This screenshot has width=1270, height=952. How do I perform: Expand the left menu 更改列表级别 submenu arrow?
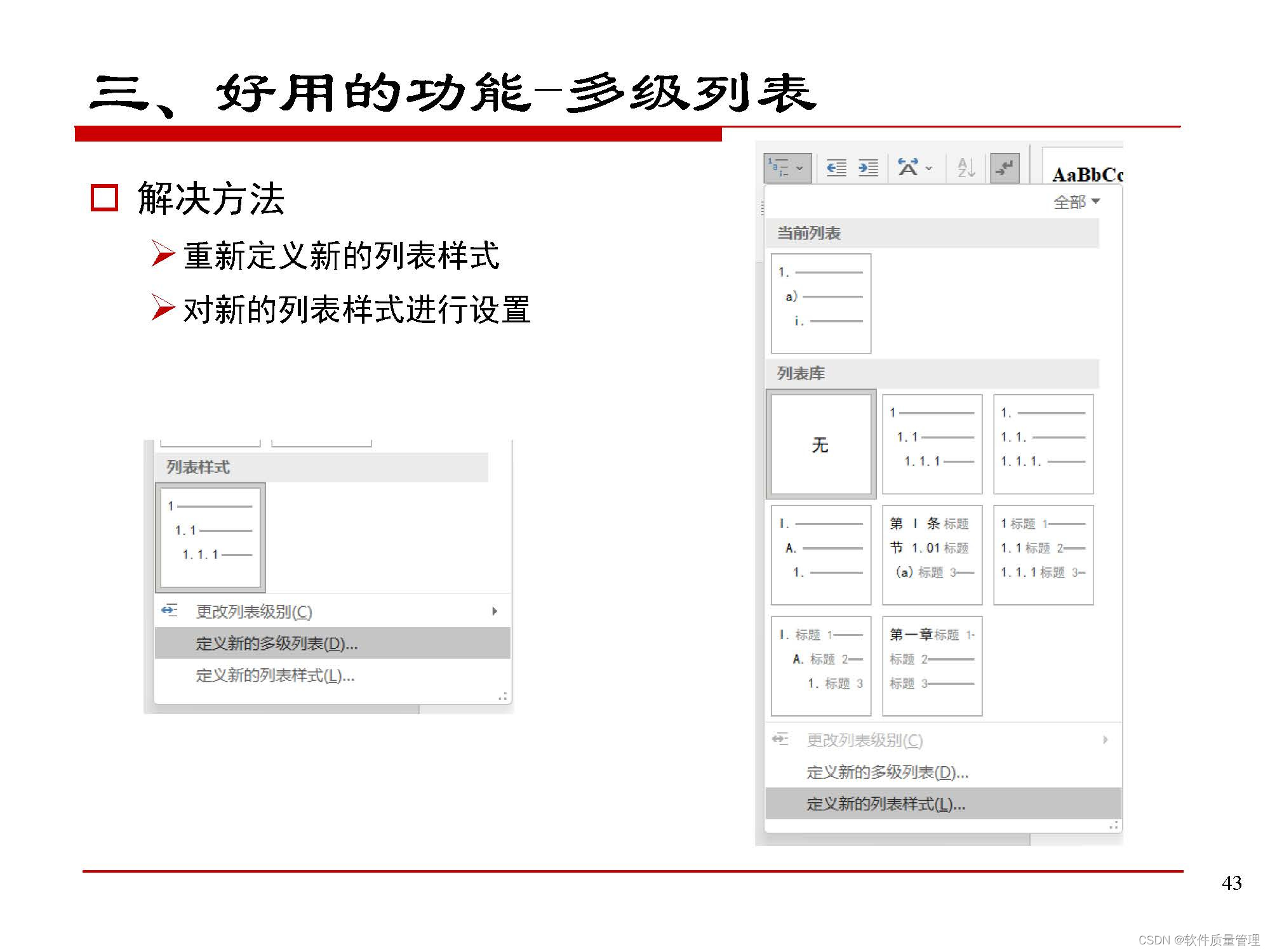coord(495,611)
